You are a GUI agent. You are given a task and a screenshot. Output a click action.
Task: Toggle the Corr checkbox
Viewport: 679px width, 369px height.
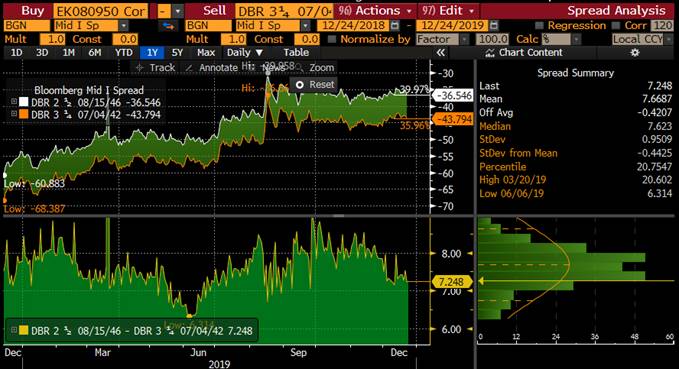pos(616,26)
